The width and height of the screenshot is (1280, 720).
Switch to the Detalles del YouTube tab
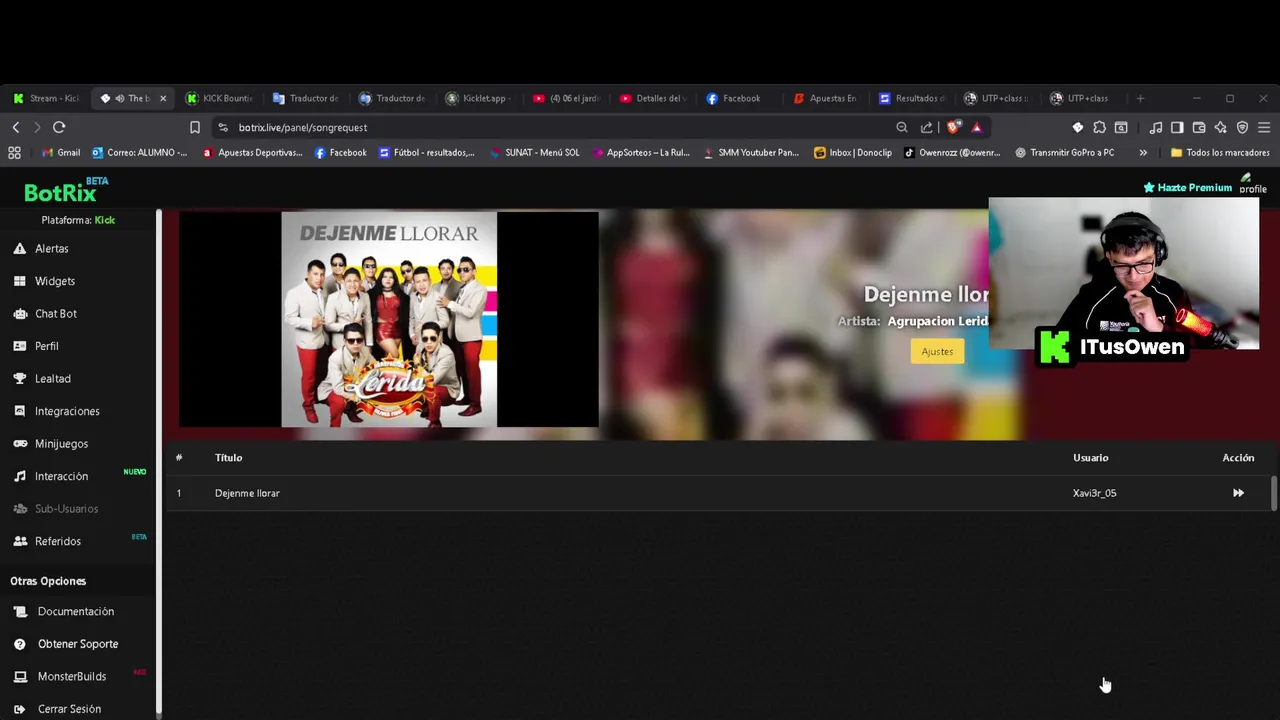[652, 98]
